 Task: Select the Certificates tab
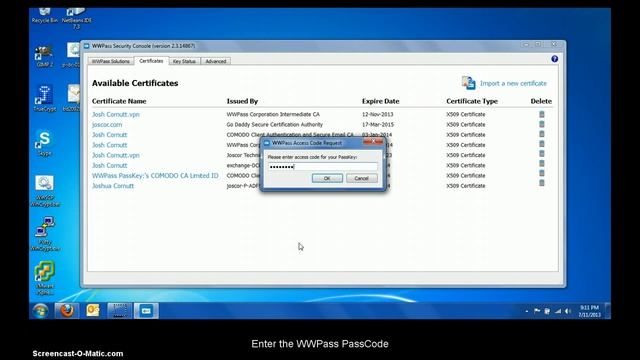click(151, 61)
